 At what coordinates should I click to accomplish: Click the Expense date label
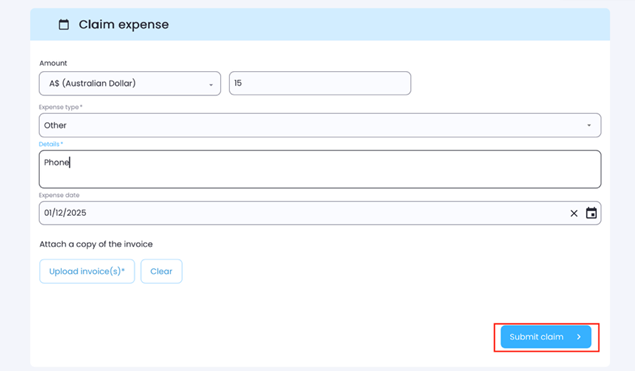(x=59, y=195)
